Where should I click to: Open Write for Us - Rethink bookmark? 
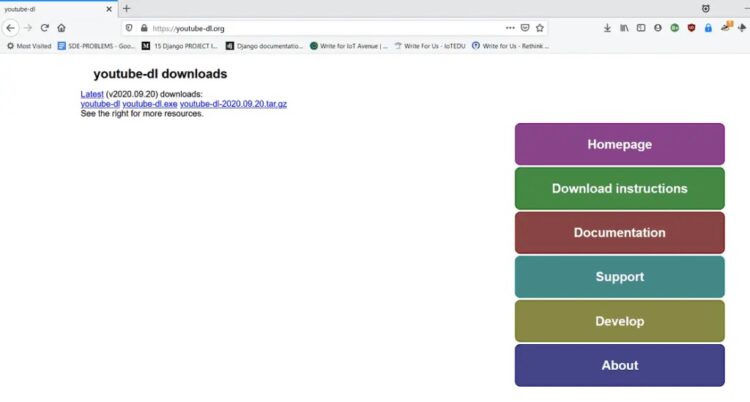point(510,46)
